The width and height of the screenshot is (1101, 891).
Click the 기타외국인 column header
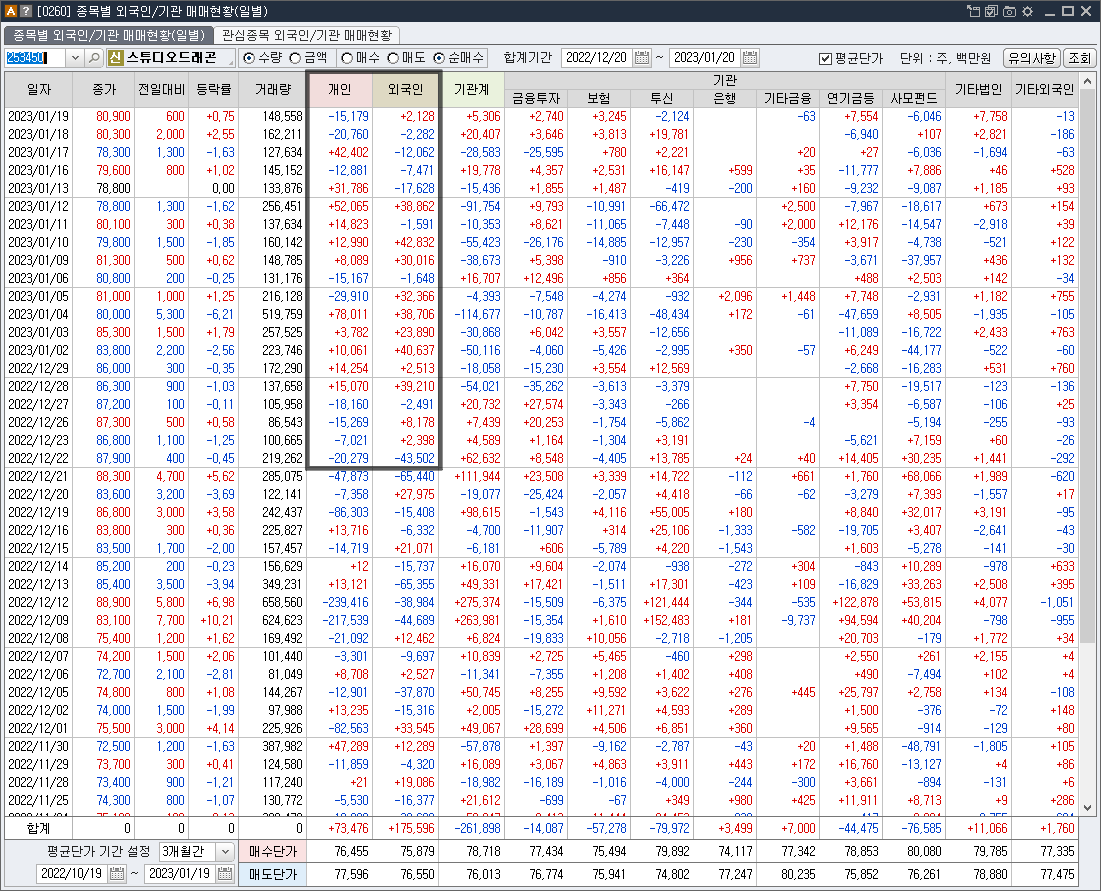point(1045,89)
